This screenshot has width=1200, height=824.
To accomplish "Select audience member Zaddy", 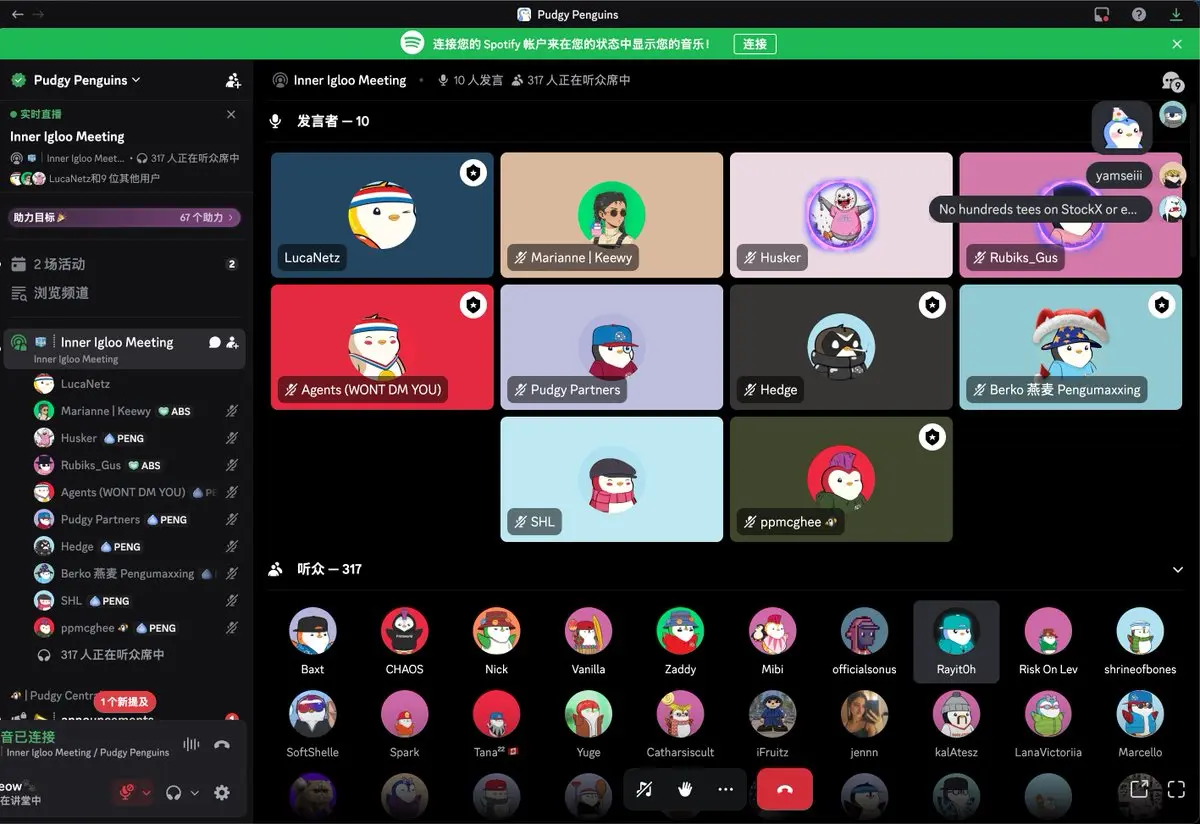I will (x=680, y=642).
